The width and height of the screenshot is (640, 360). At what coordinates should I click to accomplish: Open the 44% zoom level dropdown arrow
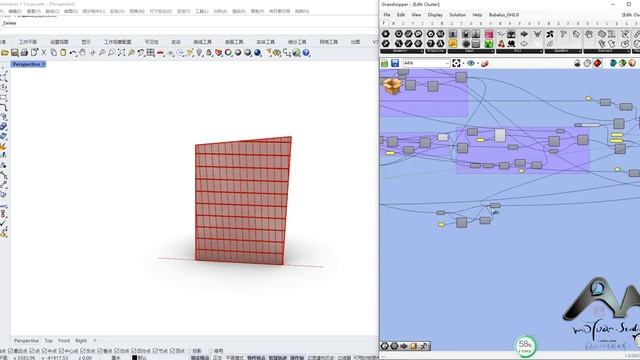pos(447,63)
